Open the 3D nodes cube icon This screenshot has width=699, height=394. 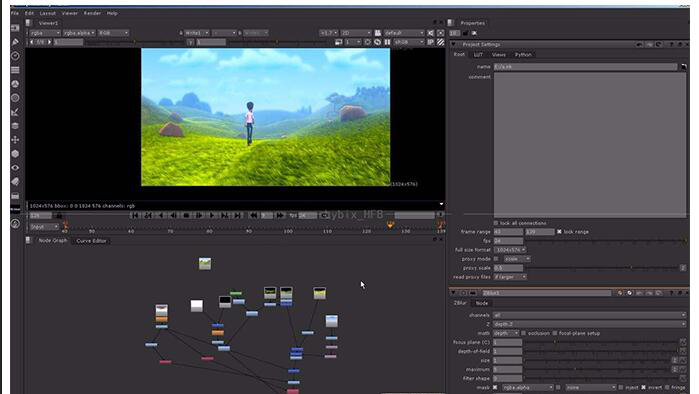tap(15, 154)
